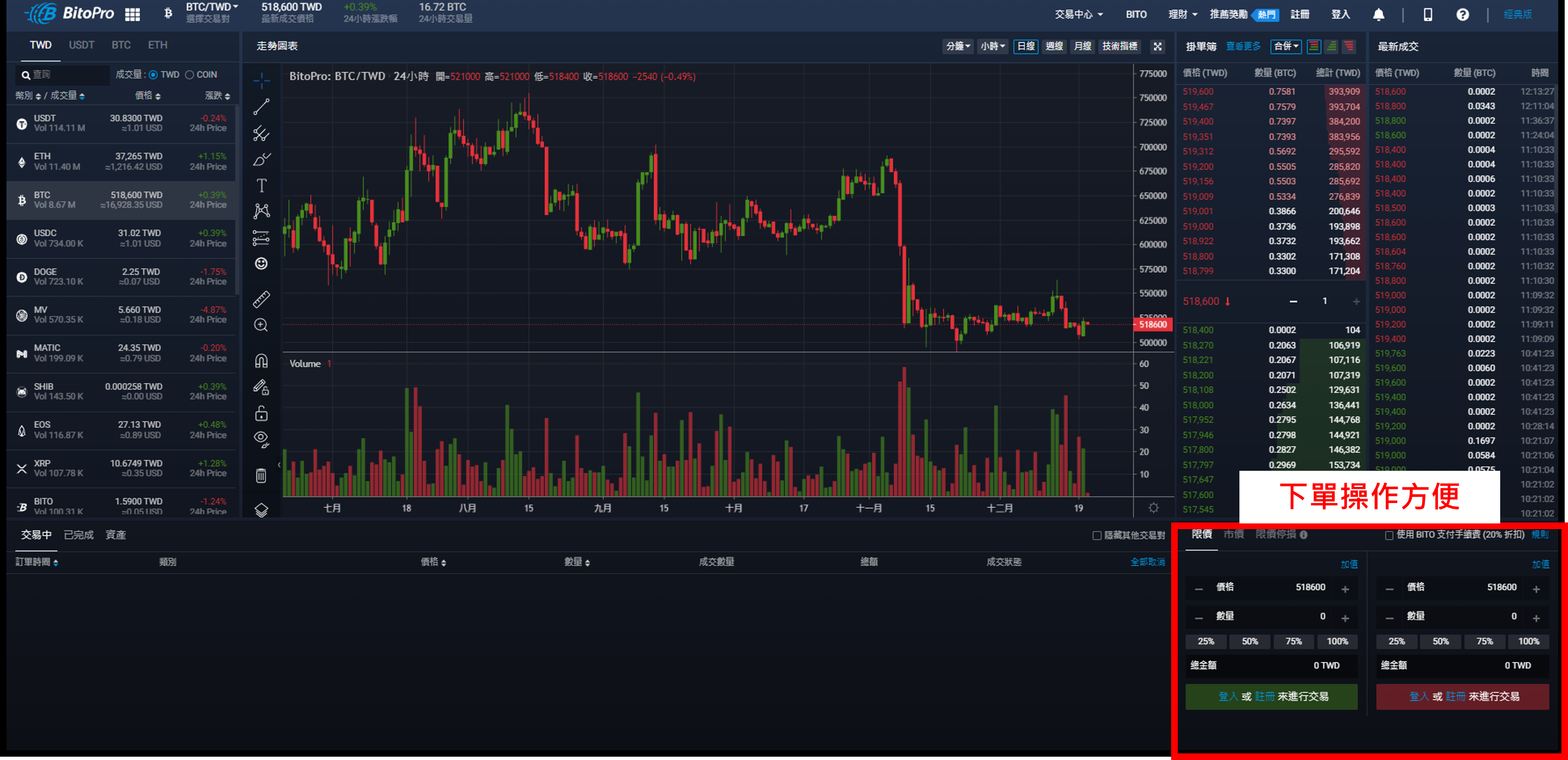
Task: Switch to ETH market tab
Action: click(x=157, y=46)
